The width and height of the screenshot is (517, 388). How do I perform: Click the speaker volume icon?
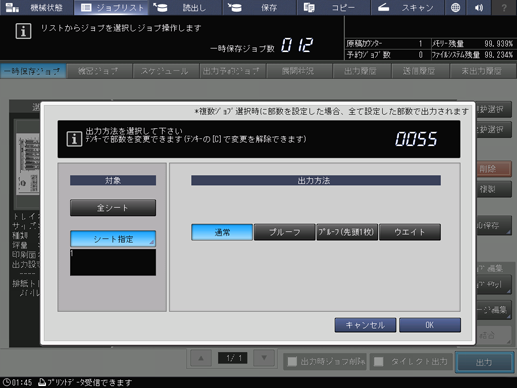479,7
